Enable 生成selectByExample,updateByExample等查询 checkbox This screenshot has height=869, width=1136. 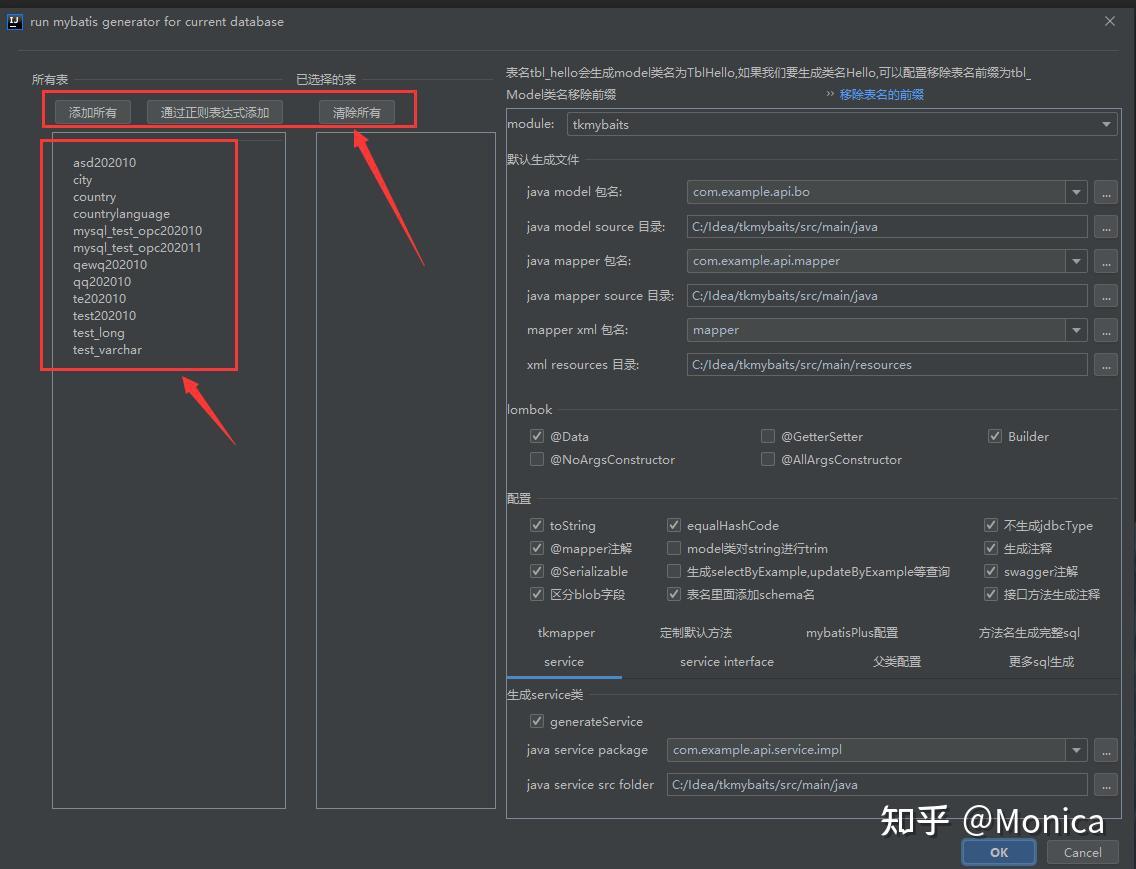(674, 572)
